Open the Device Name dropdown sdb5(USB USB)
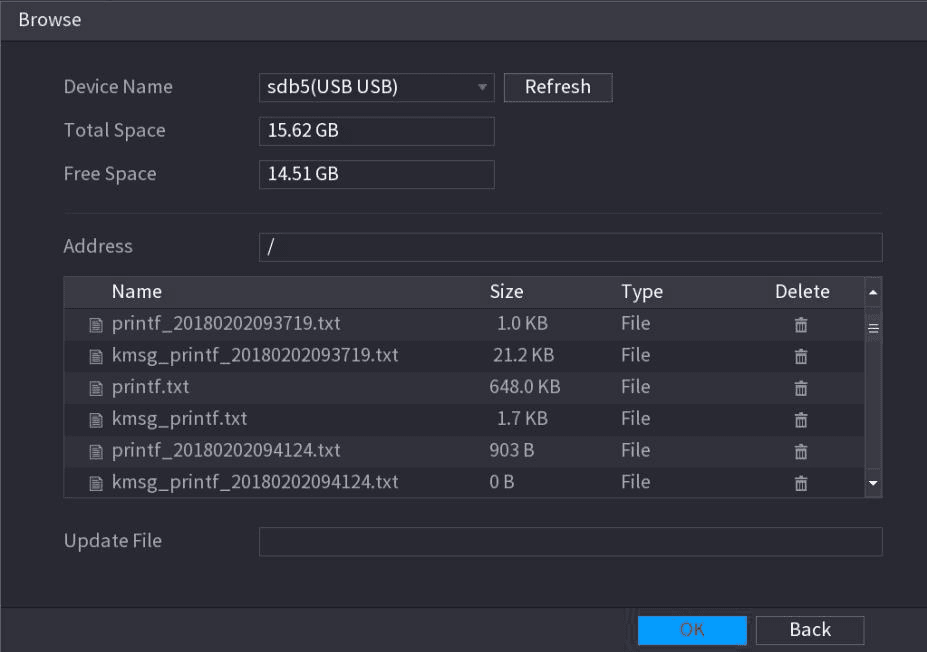The width and height of the screenshot is (927, 652). [x=377, y=87]
